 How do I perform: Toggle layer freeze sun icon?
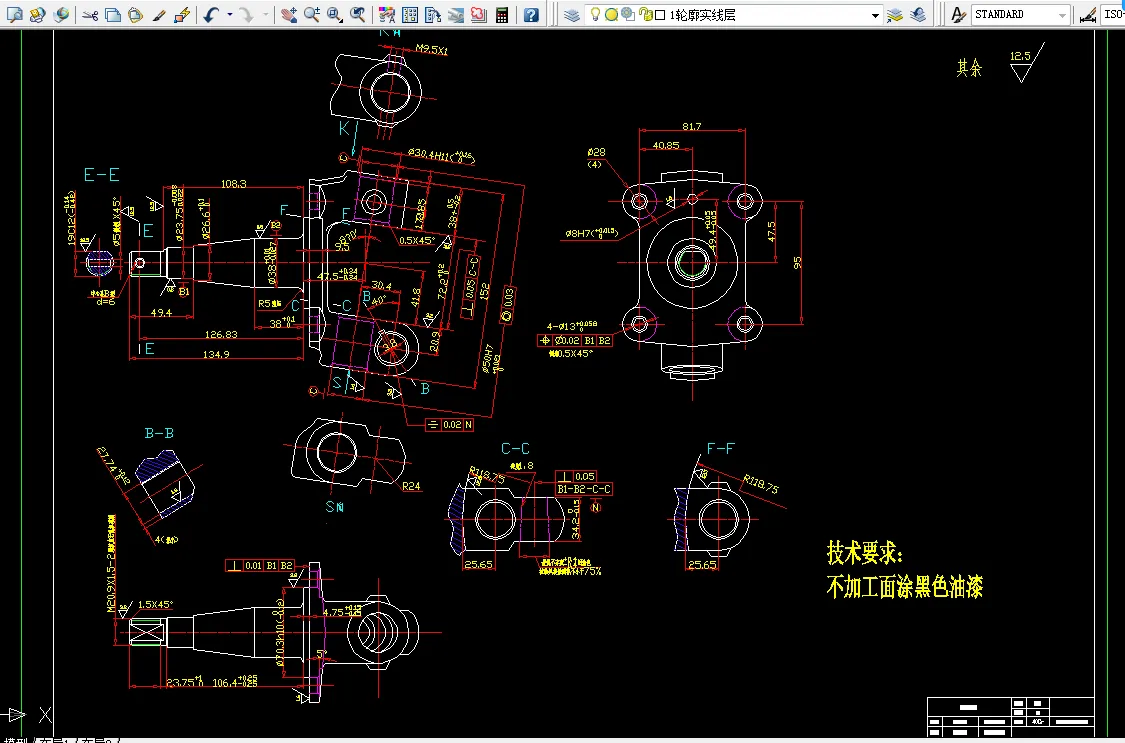611,14
